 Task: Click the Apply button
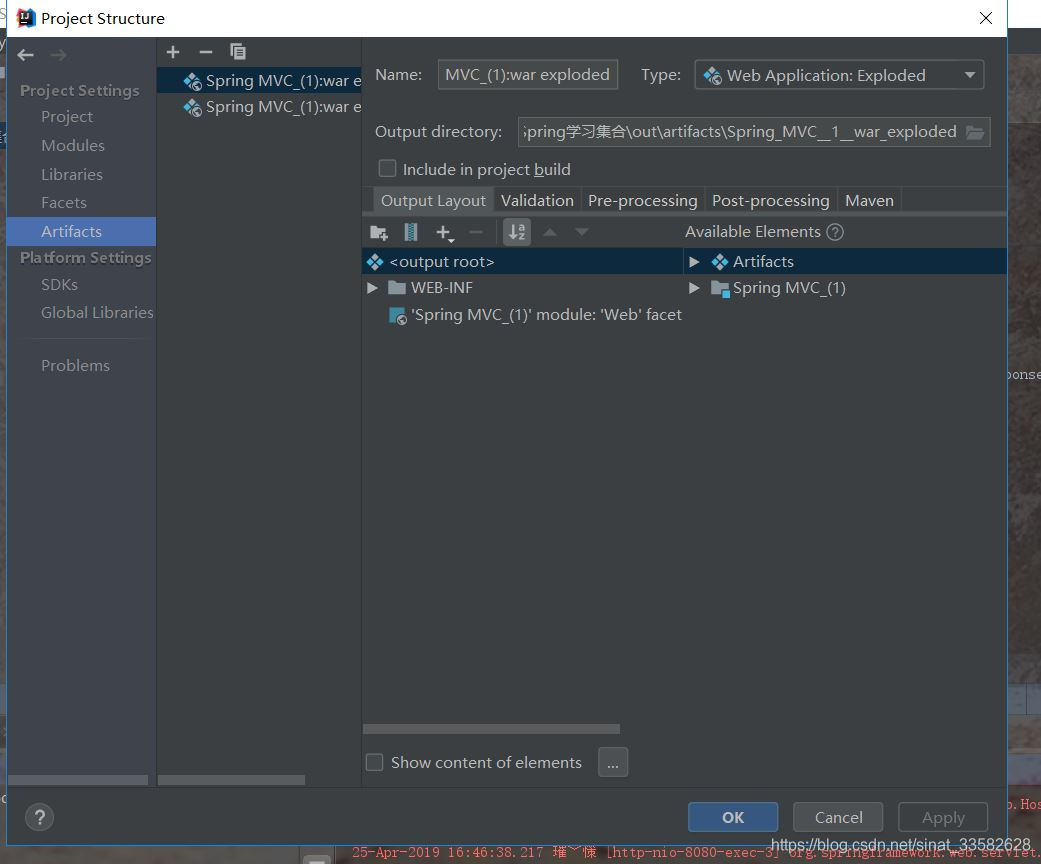tap(943, 817)
